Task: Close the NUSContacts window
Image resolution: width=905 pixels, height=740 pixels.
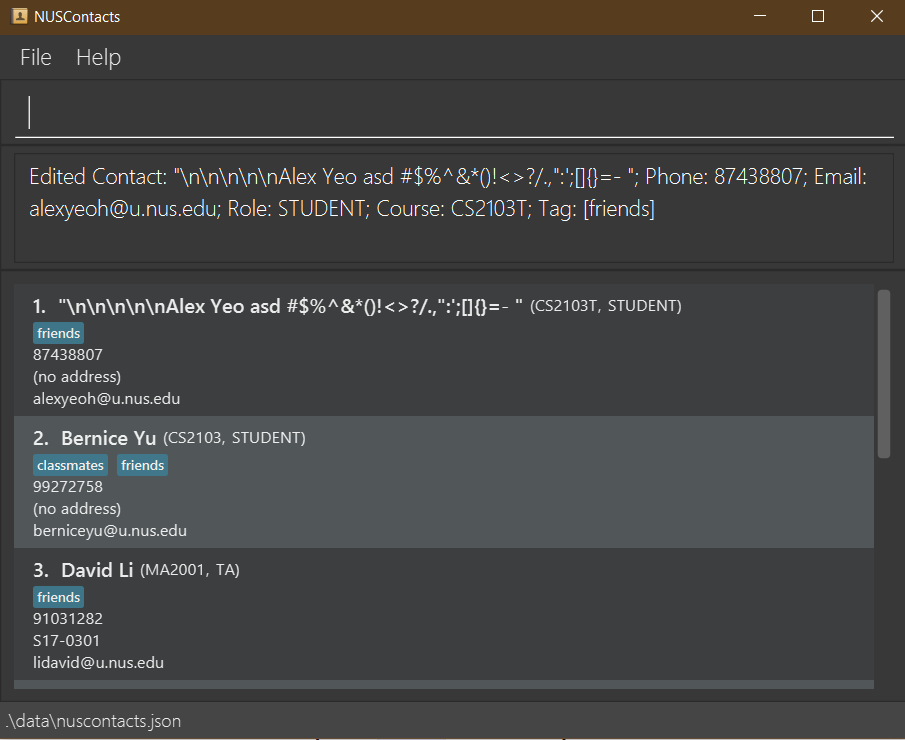Action: click(877, 16)
